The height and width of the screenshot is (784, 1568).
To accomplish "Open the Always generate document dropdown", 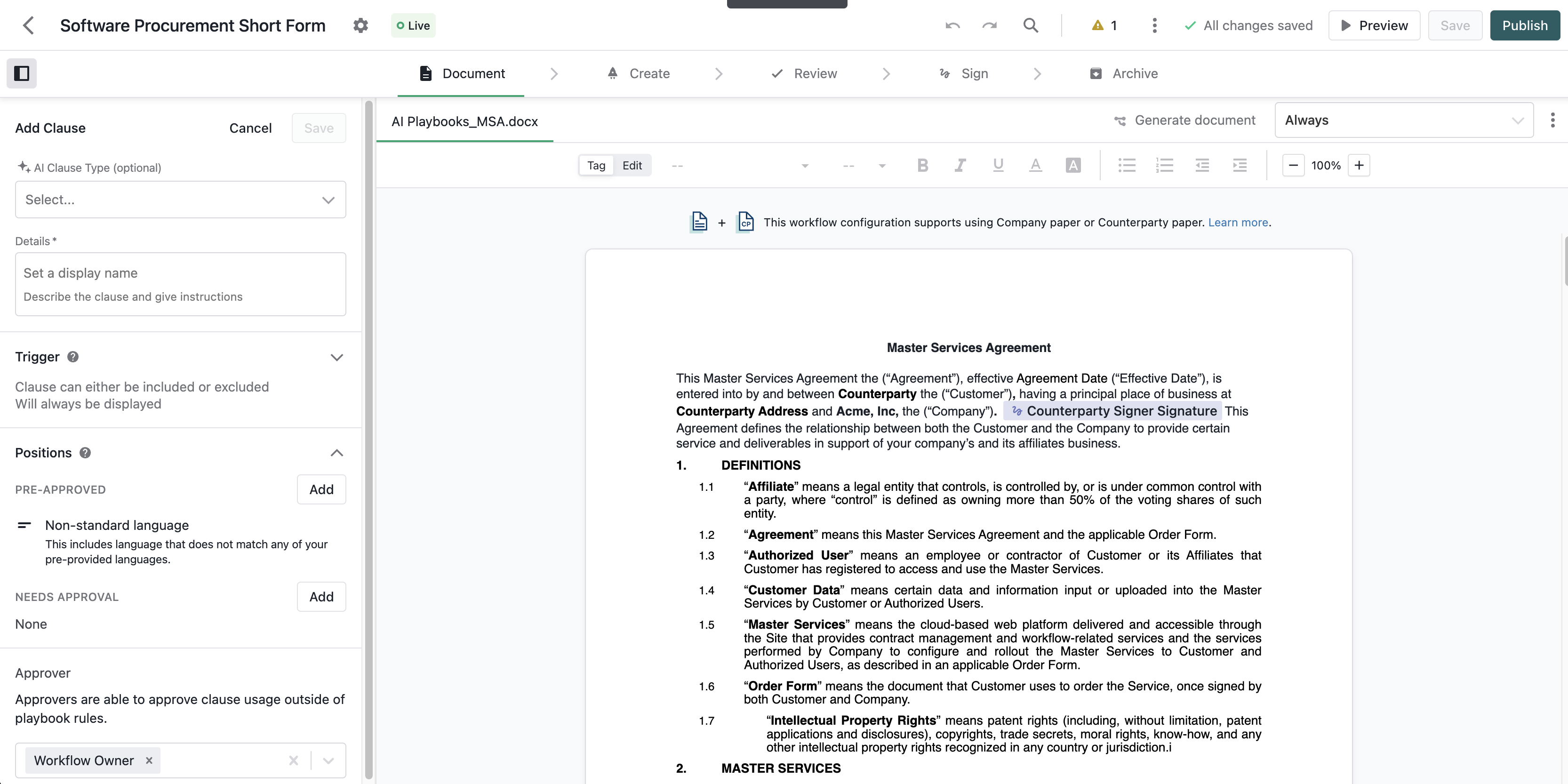I will click(1403, 120).
